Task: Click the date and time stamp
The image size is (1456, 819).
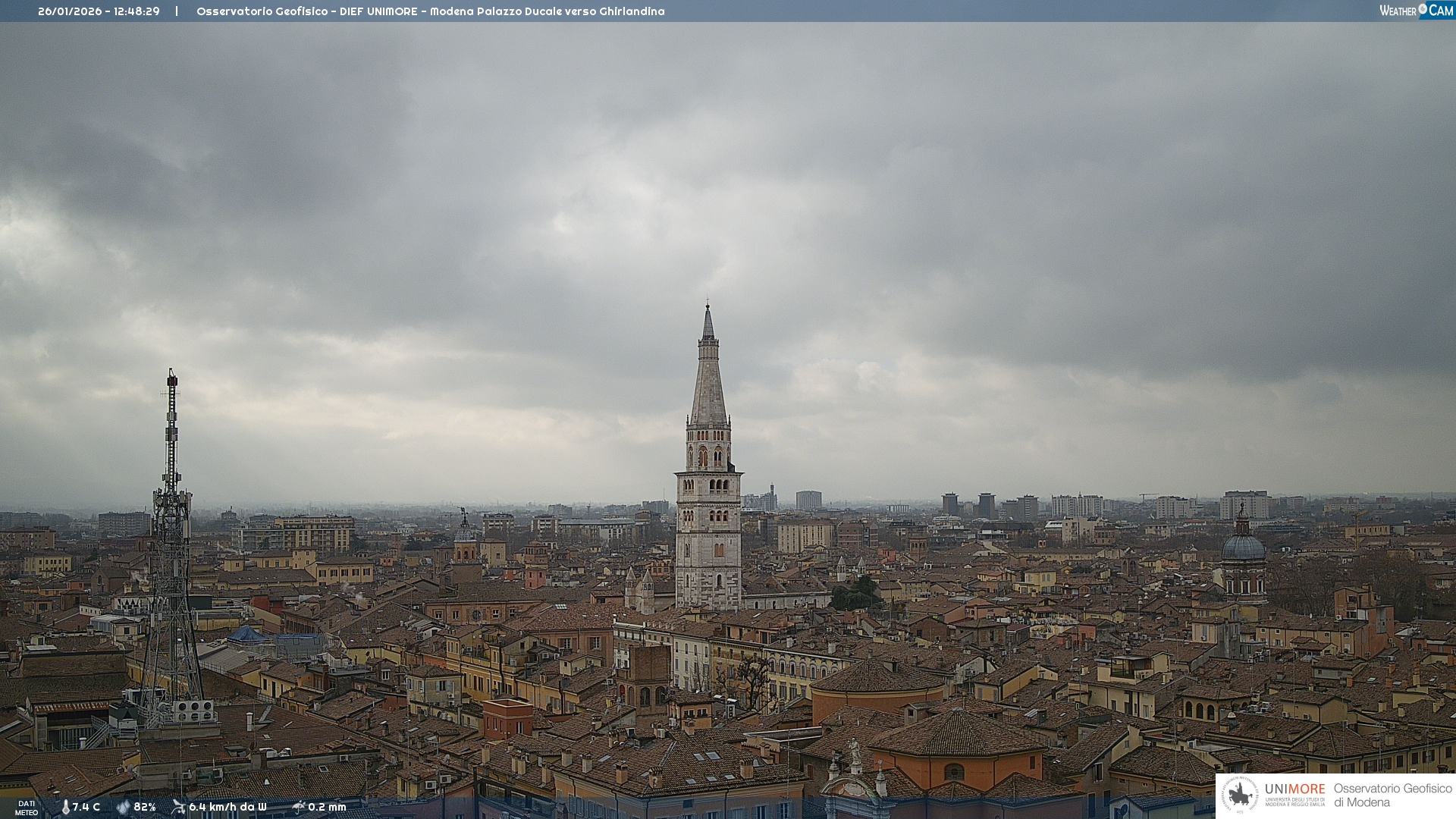Action: [99, 11]
